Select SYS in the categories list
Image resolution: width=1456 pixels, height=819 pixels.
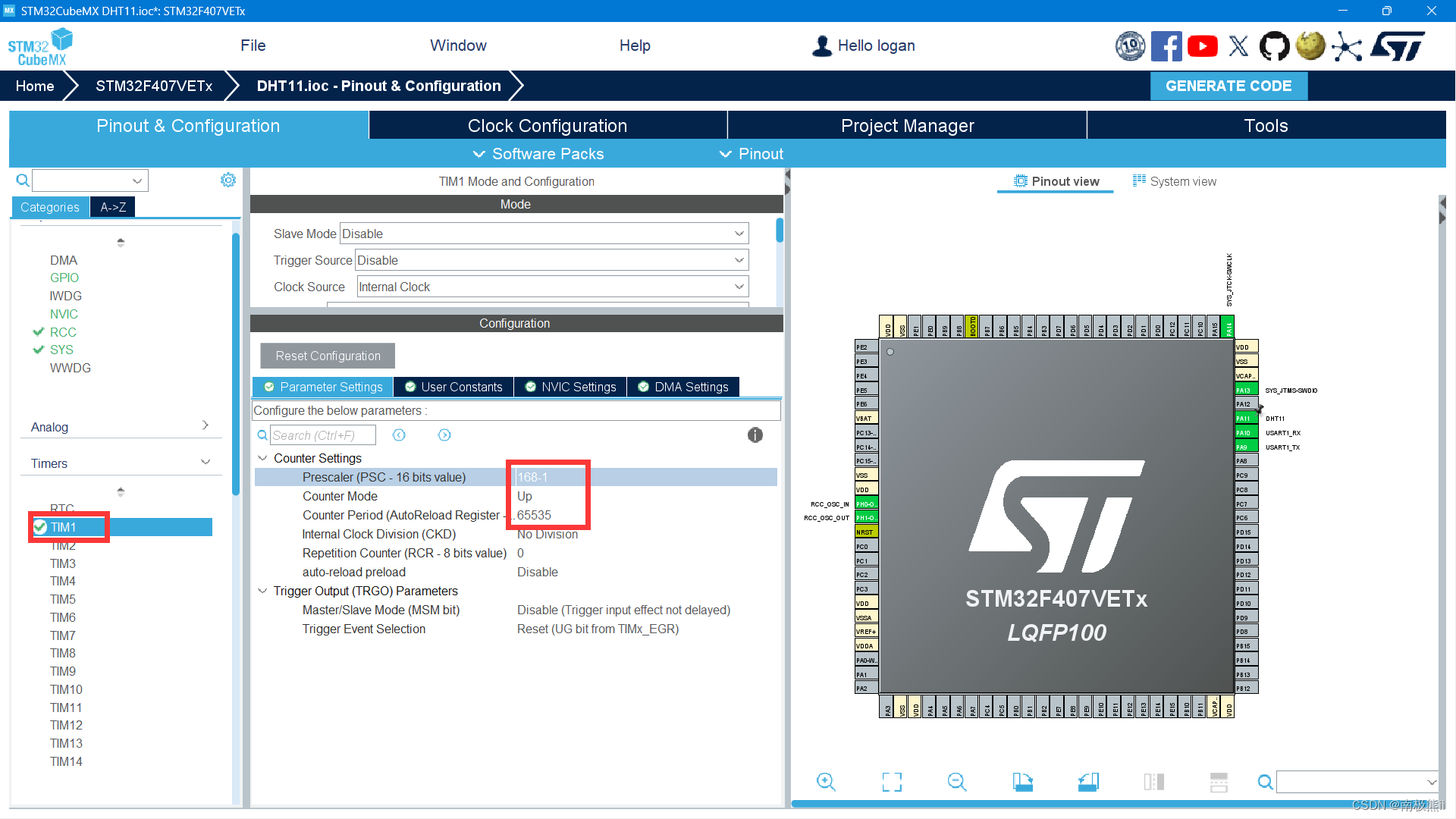pos(61,350)
